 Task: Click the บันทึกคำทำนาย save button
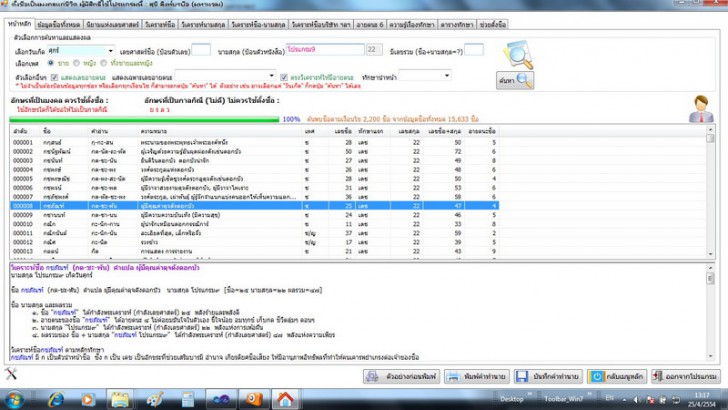pos(548,376)
